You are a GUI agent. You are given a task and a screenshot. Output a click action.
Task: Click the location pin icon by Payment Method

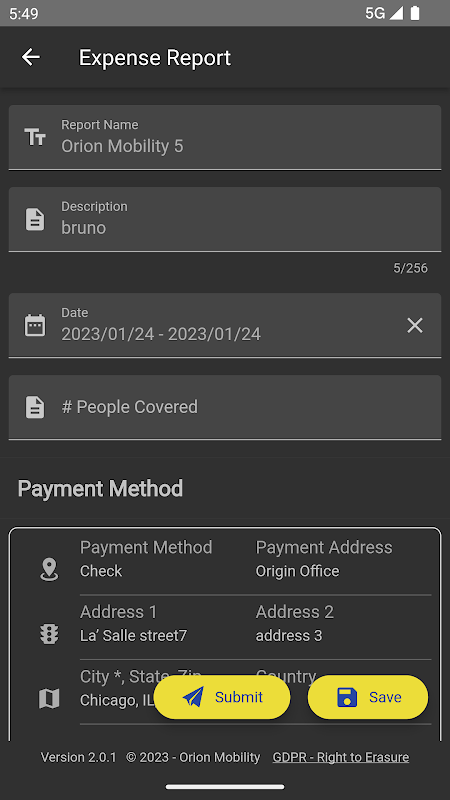click(x=49, y=569)
